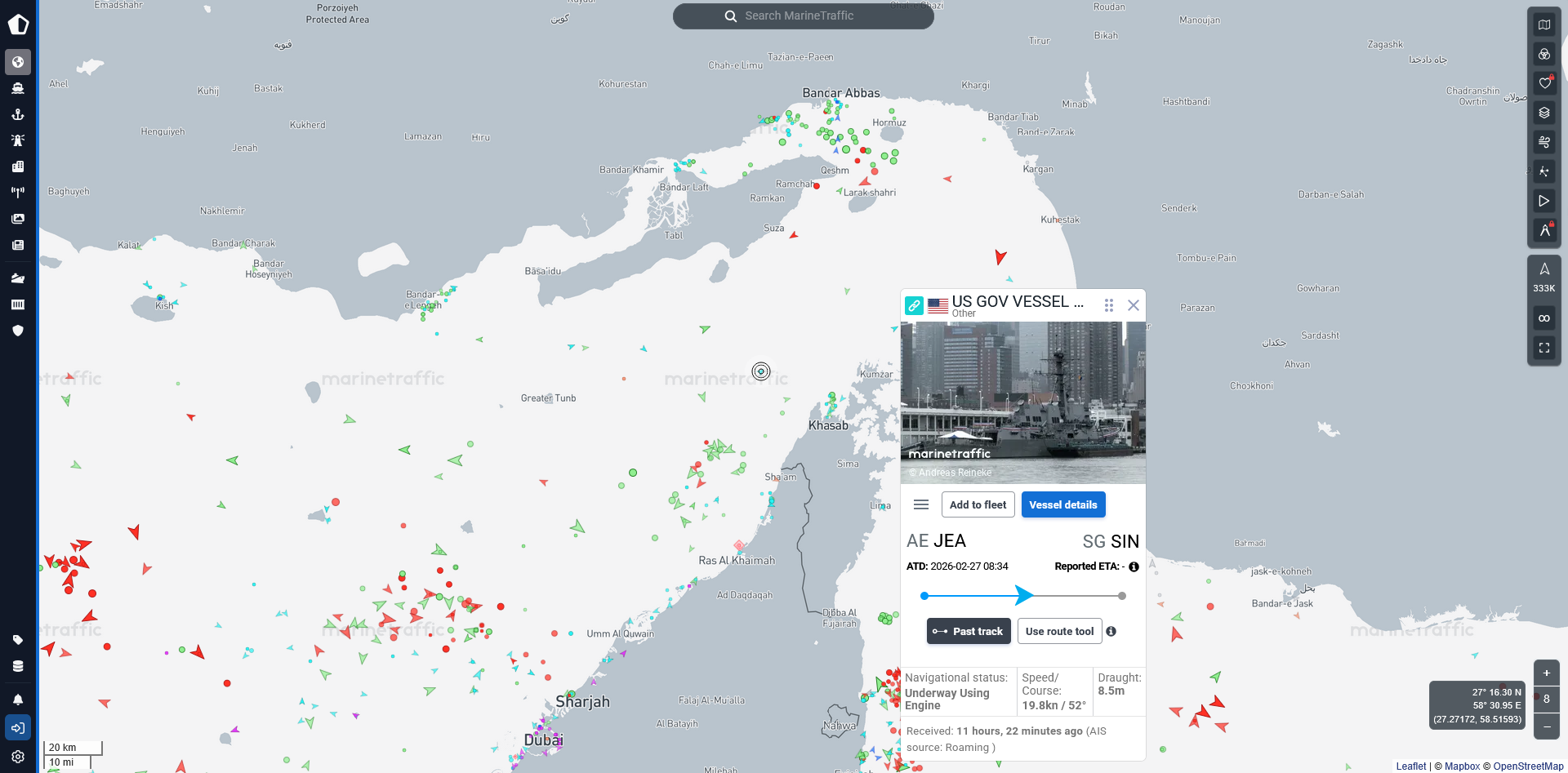Click the US GOV VESSEL title text
Screen dimensions: 1568x773
point(1018,302)
